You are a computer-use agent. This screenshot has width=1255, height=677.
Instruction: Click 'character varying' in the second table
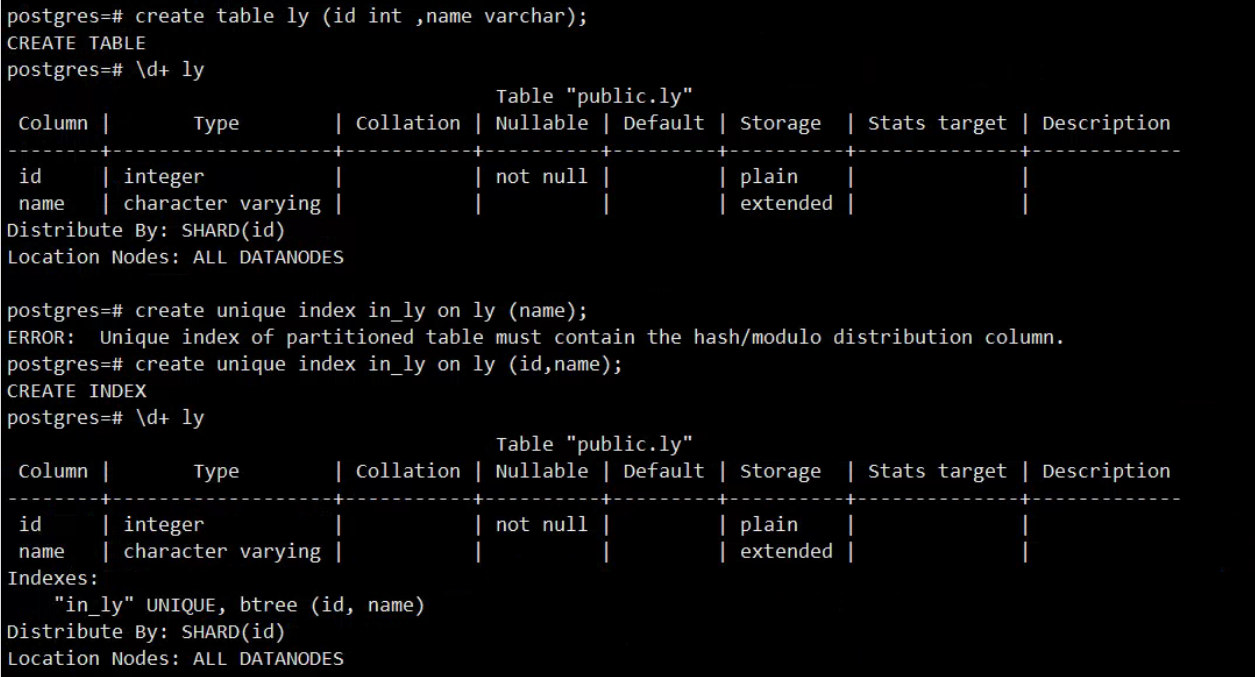coord(222,551)
